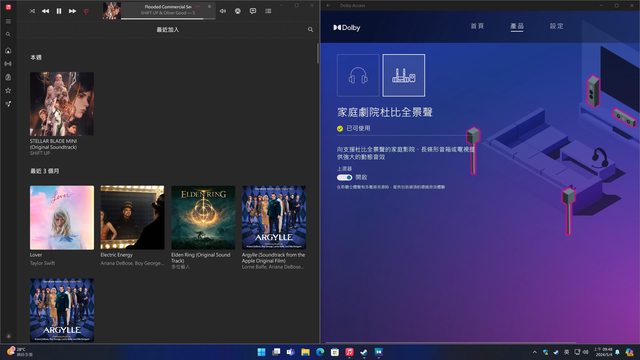
Task: Open the Lover album by Taylor Swift
Action: 62,218
